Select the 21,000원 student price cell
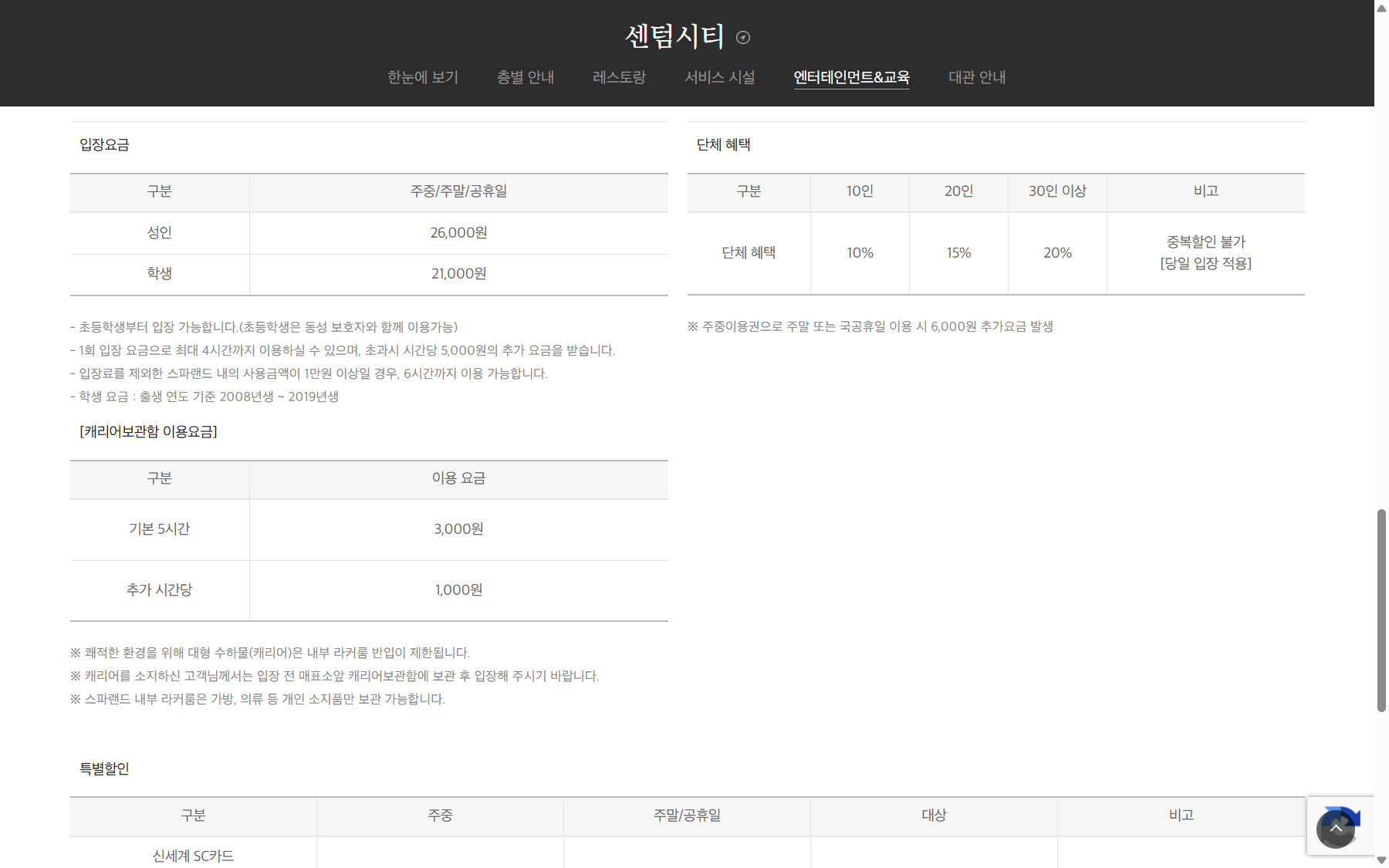 [x=458, y=274]
